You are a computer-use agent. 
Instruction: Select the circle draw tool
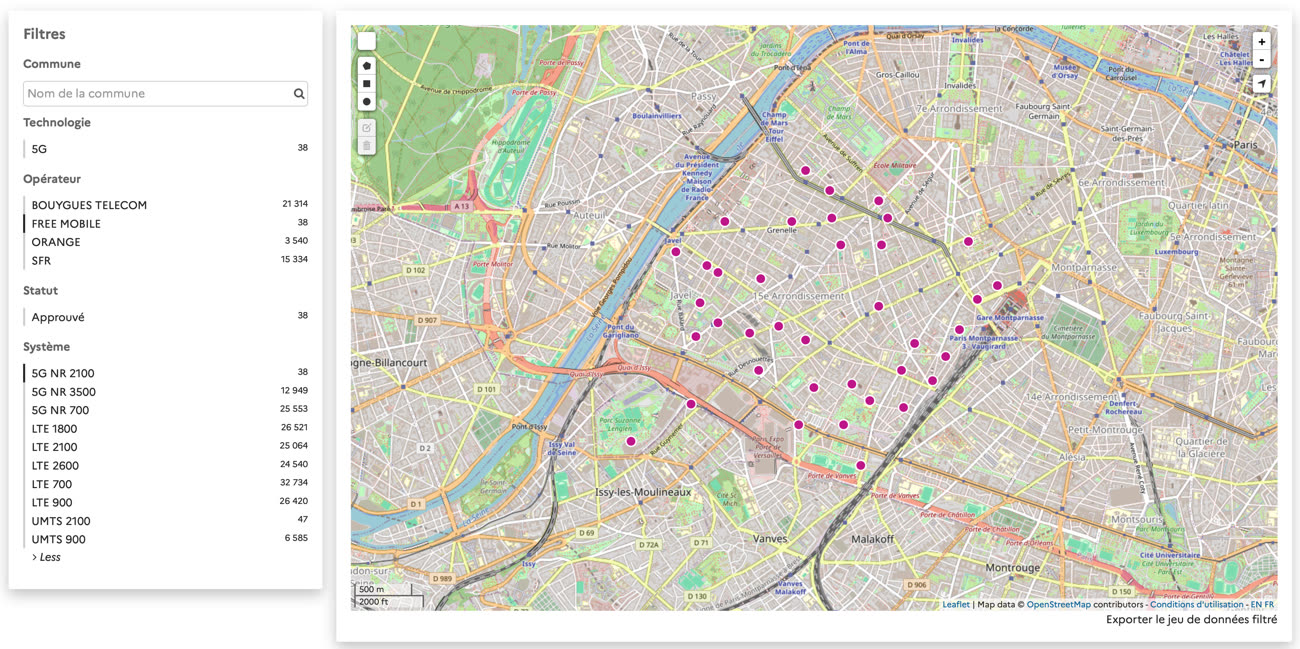point(366,102)
